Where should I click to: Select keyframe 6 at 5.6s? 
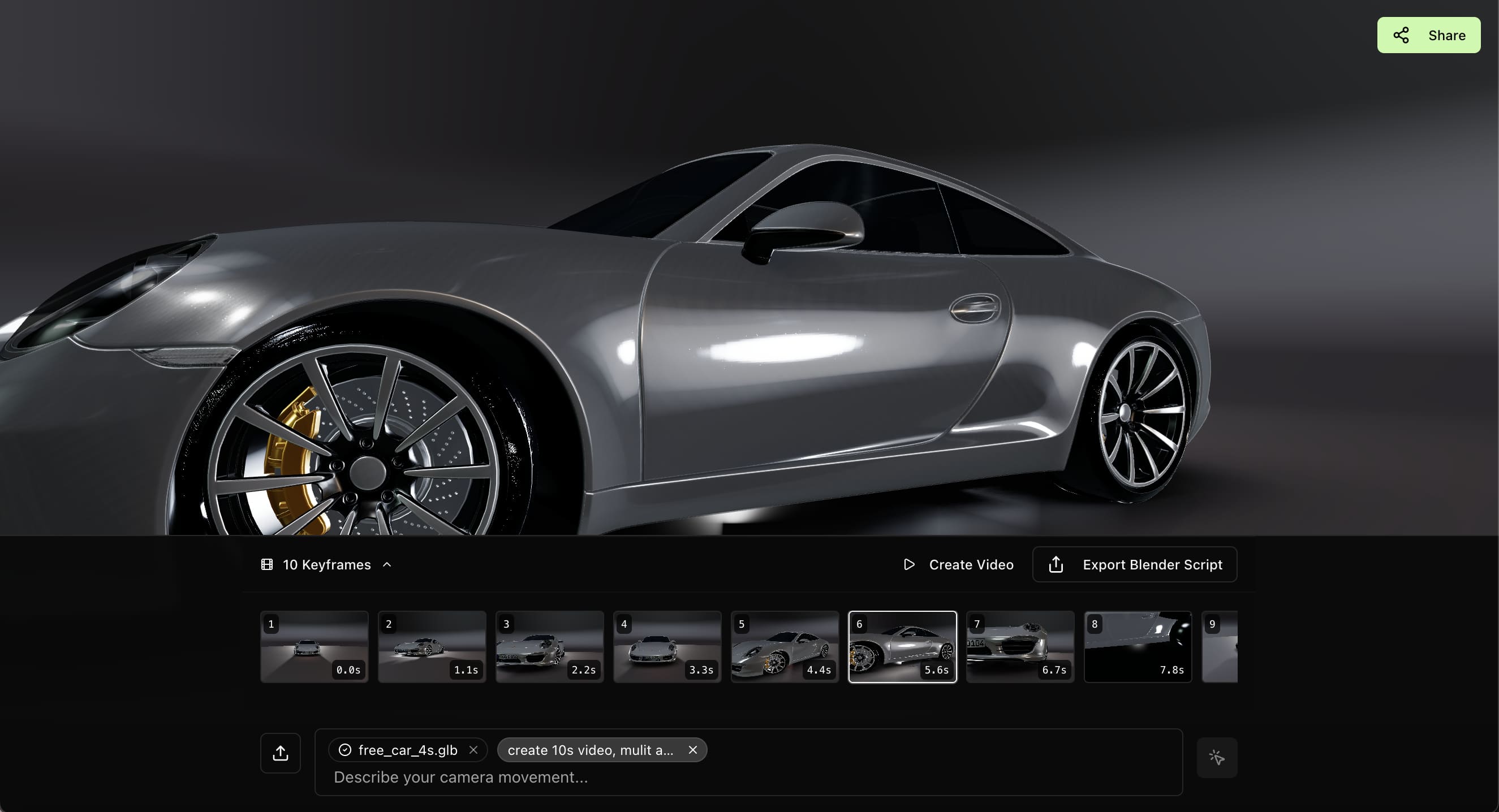[903, 647]
